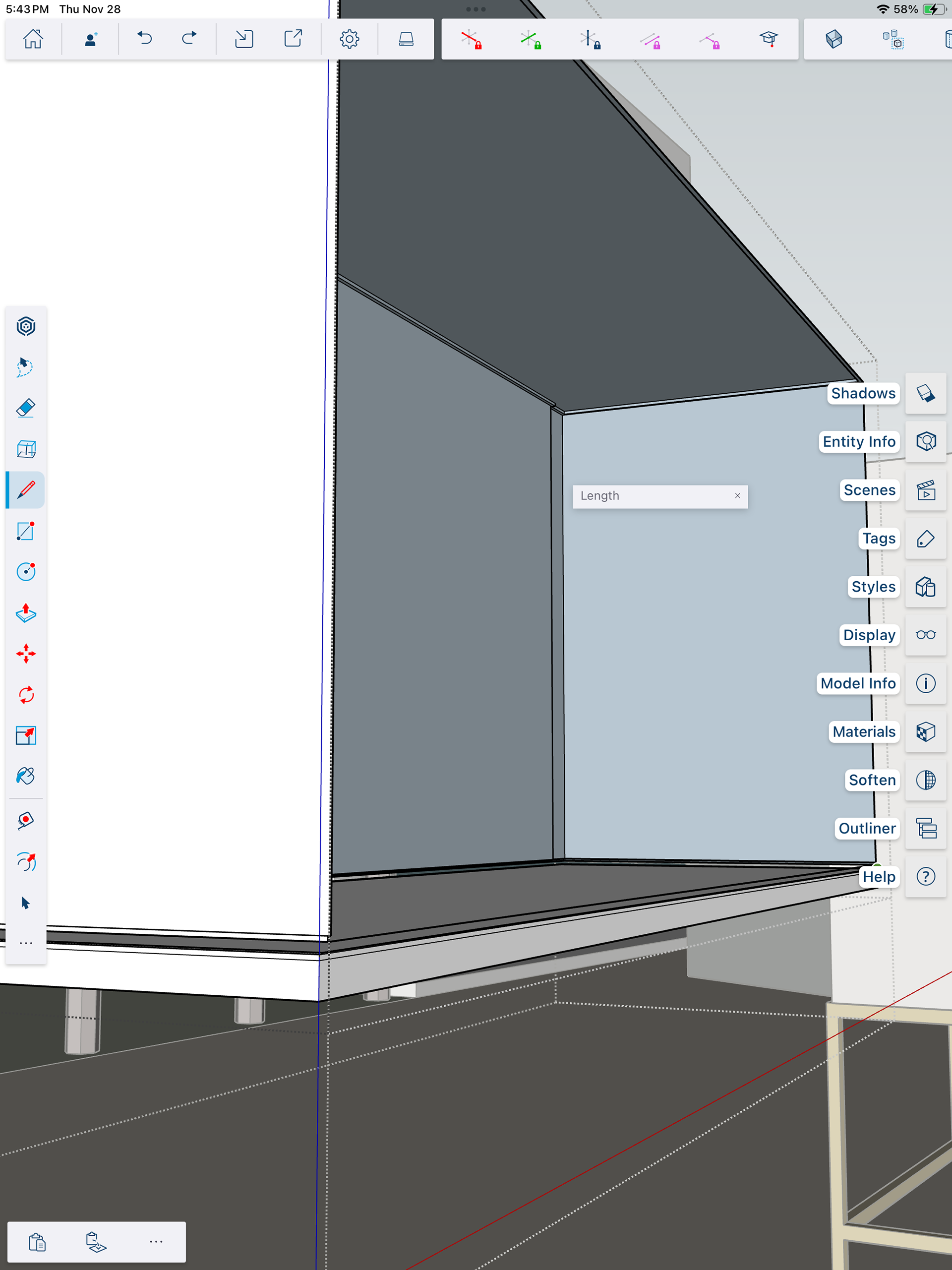
Task: Expand left toolbar more tools ellipsis
Action: pos(26,943)
